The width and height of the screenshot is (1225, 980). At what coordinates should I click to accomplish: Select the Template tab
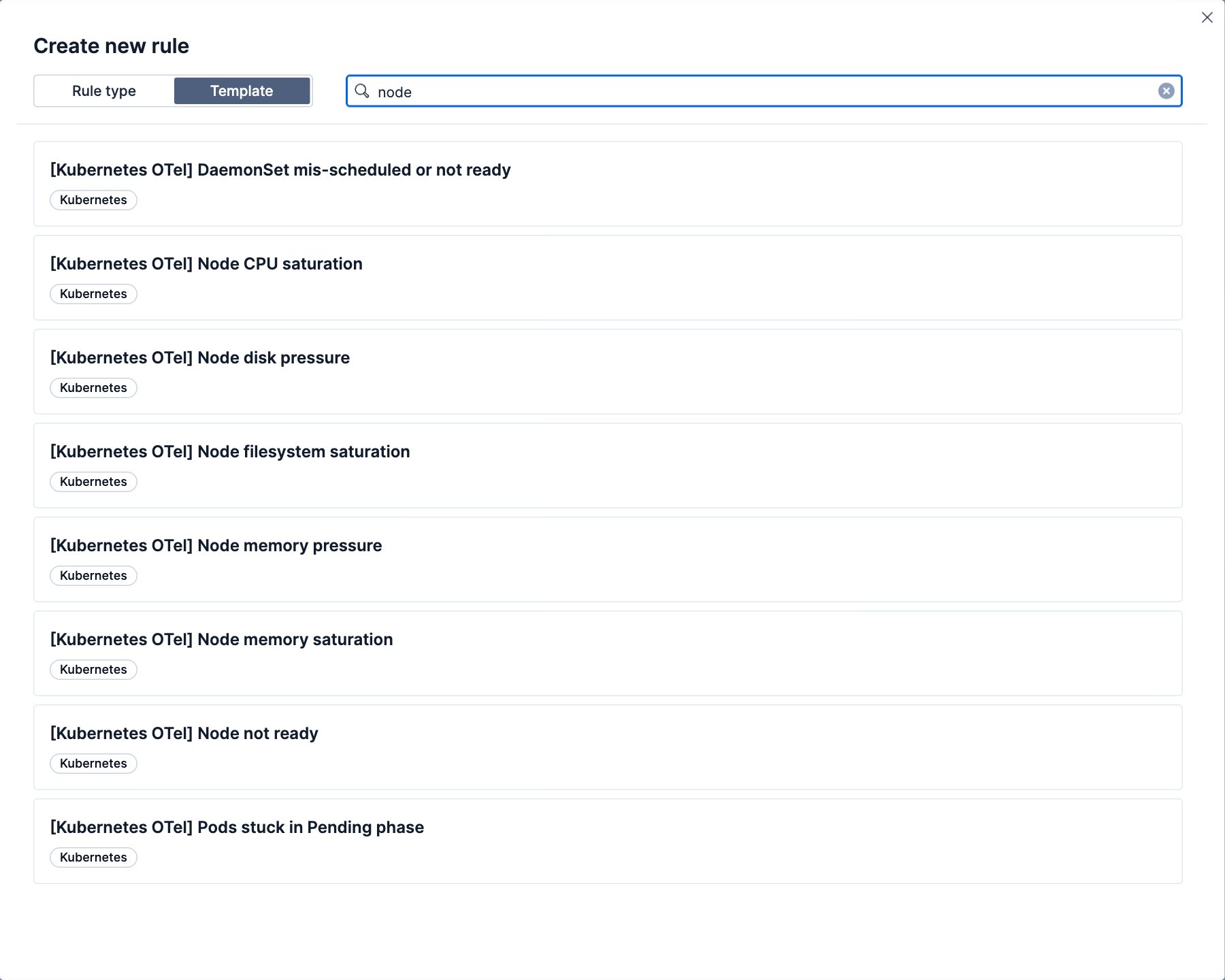click(242, 91)
